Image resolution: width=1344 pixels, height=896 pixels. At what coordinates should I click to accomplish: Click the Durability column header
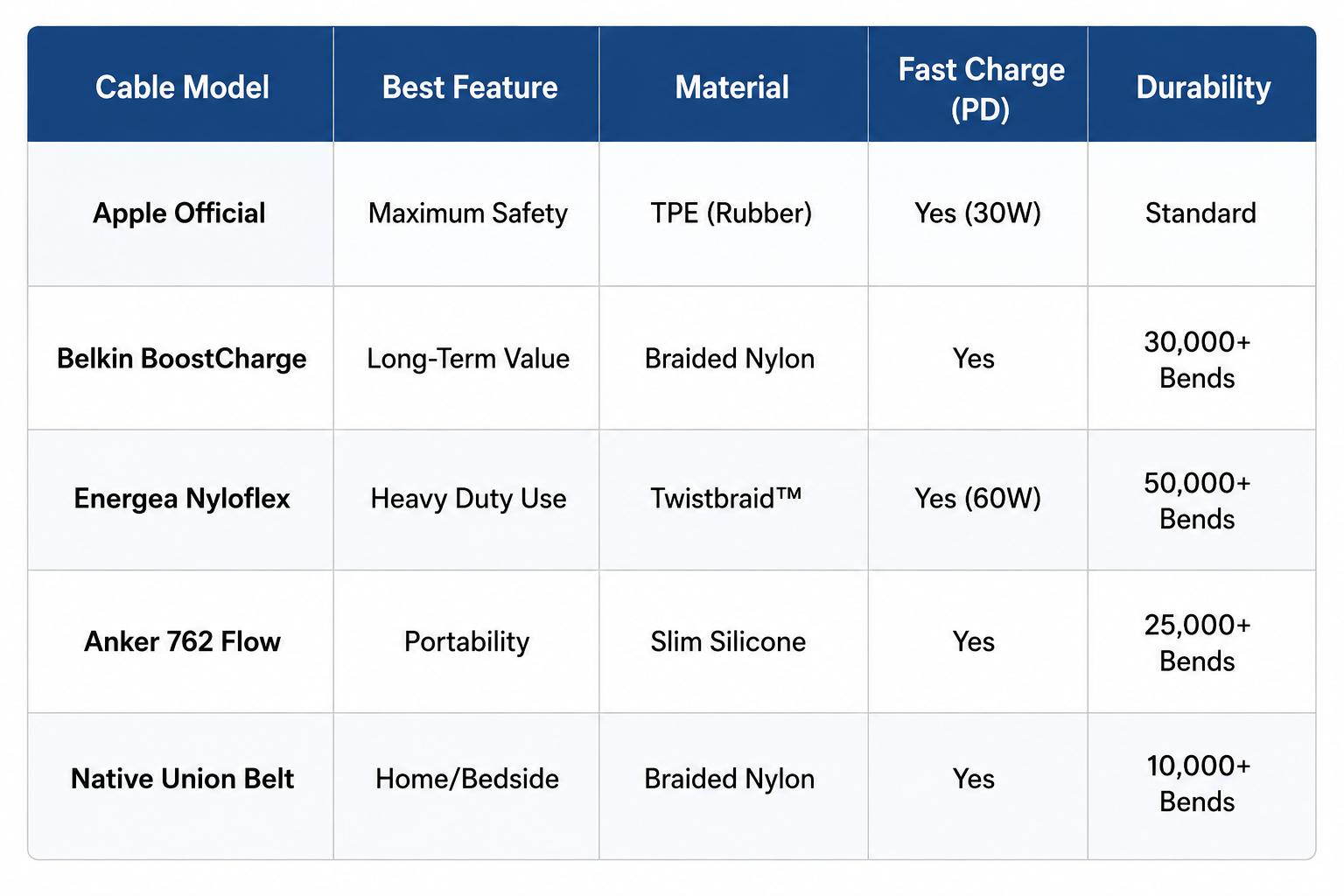click(x=1202, y=87)
